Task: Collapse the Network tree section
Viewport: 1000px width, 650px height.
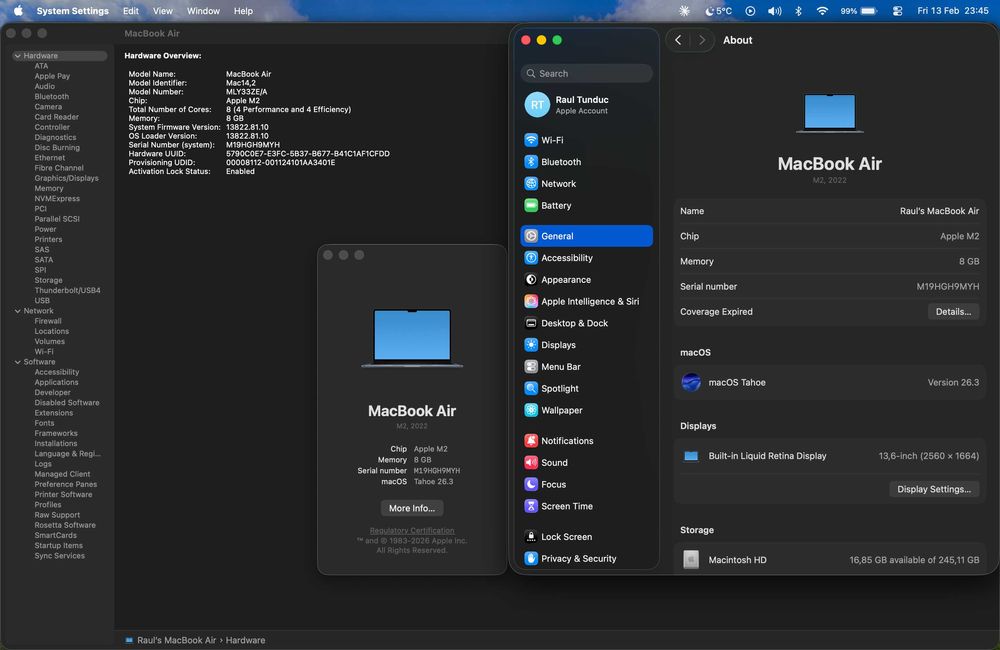Action: (17, 311)
